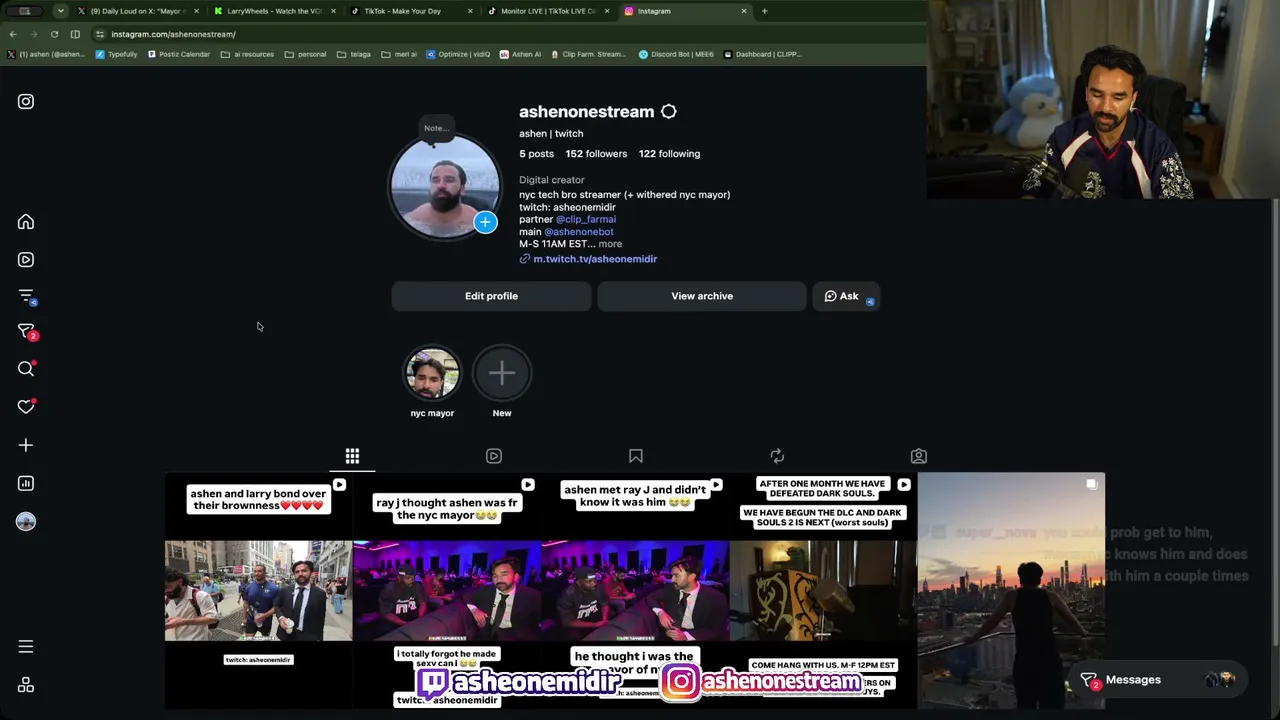Switch to the Reposts tab
The height and width of the screenshot is (720, 1280).
tap(777, 456)
